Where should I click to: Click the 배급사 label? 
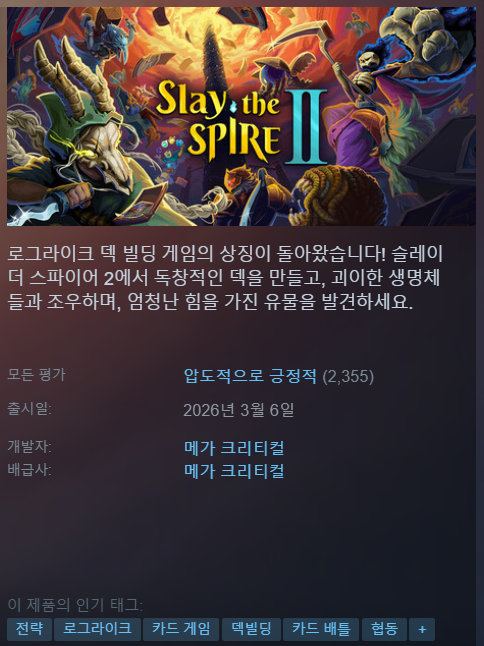(x=29, y=470)
